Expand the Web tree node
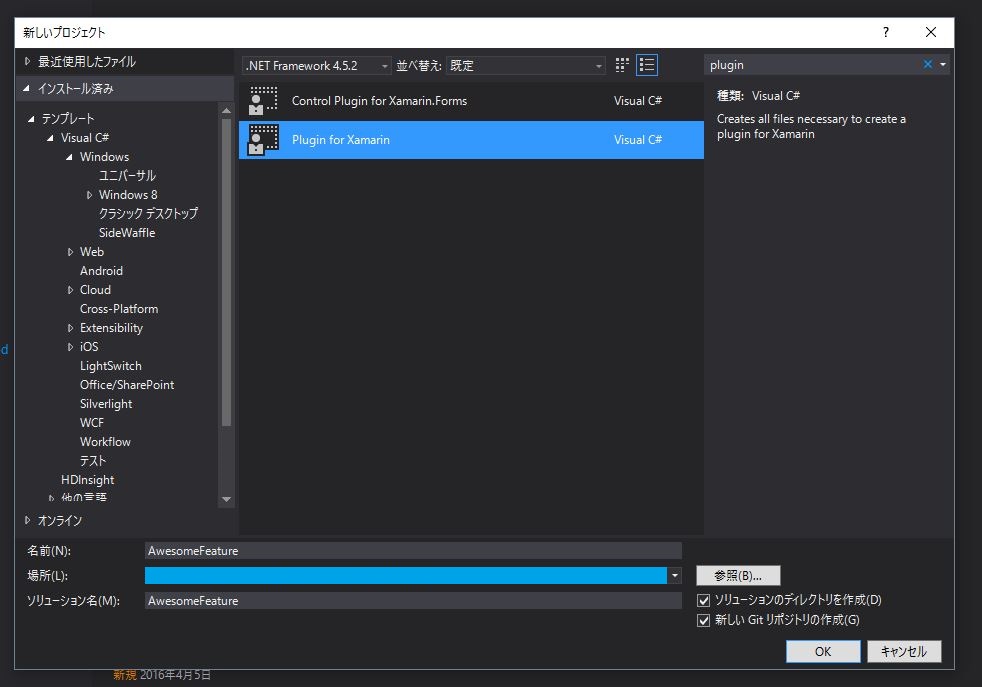This screenshot has width=982, height=687. [x=70, y=252]
